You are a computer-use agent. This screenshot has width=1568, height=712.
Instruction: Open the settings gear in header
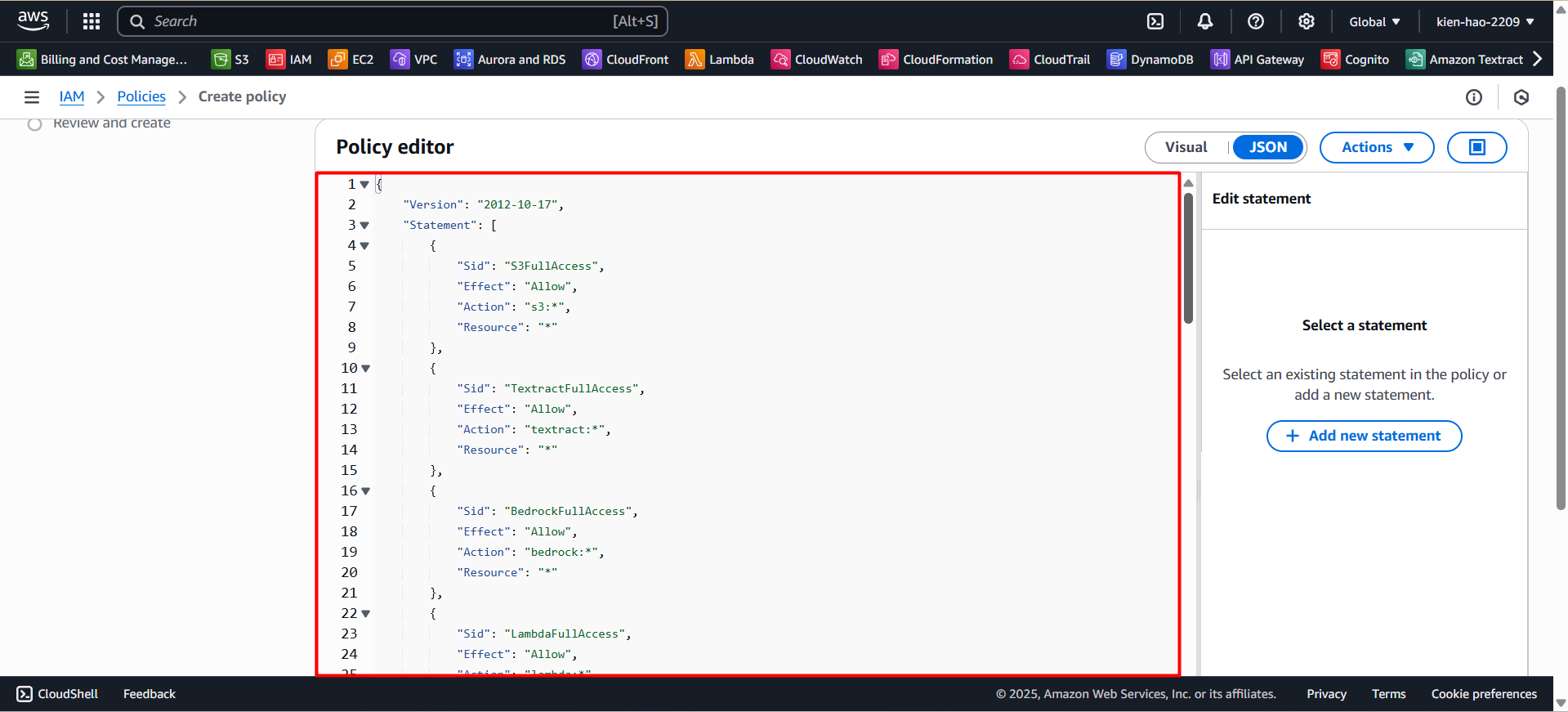pos(1307,21)
